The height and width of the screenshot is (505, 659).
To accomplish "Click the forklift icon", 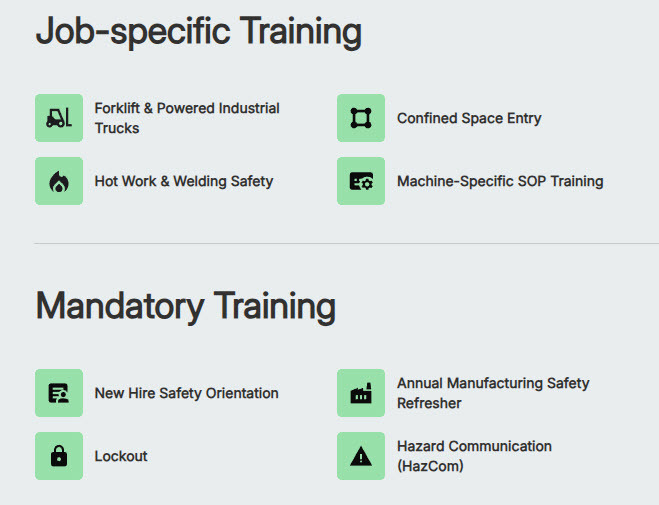I will point(59,118).
